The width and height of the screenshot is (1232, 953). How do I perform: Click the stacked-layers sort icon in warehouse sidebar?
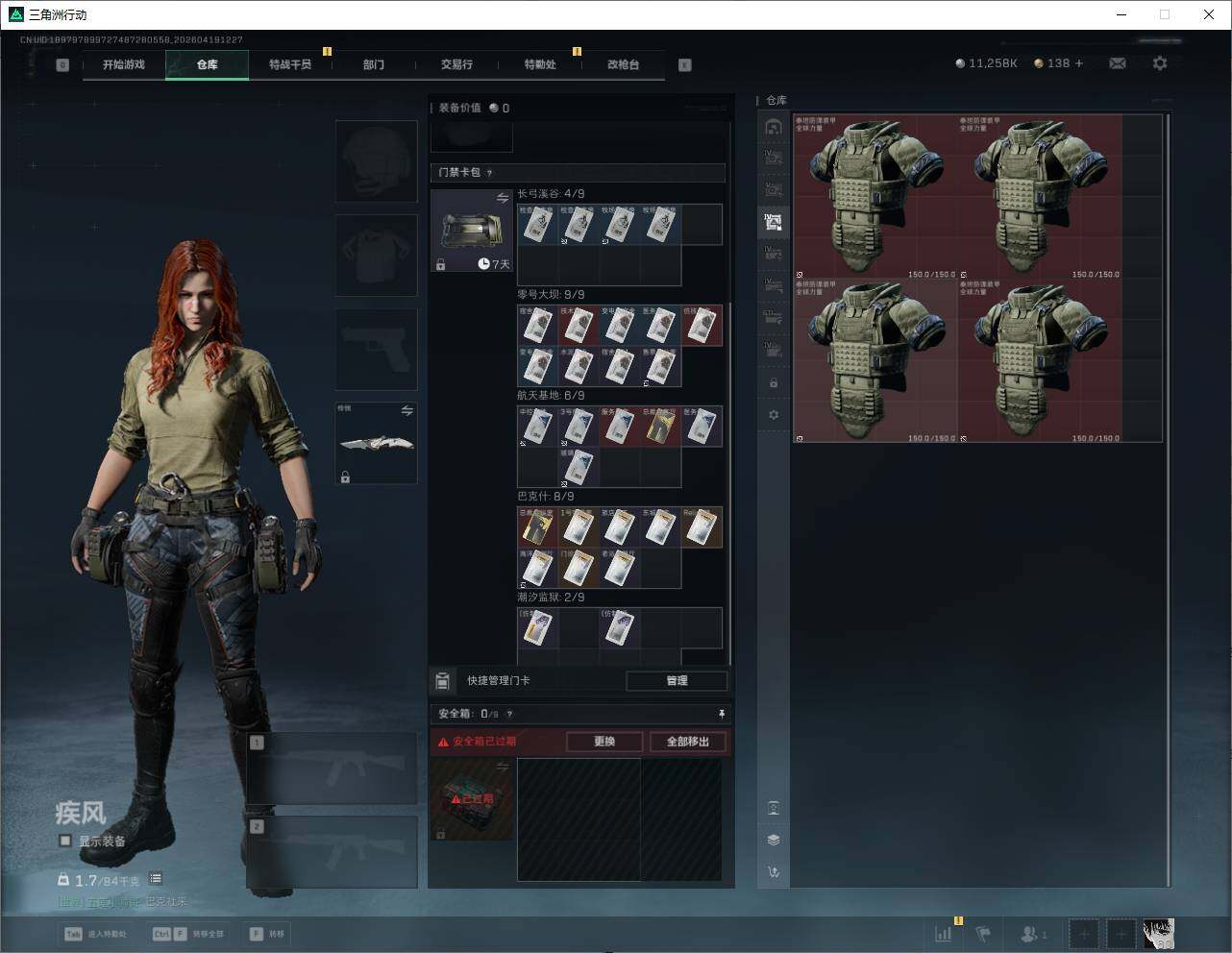pos(774,840)
